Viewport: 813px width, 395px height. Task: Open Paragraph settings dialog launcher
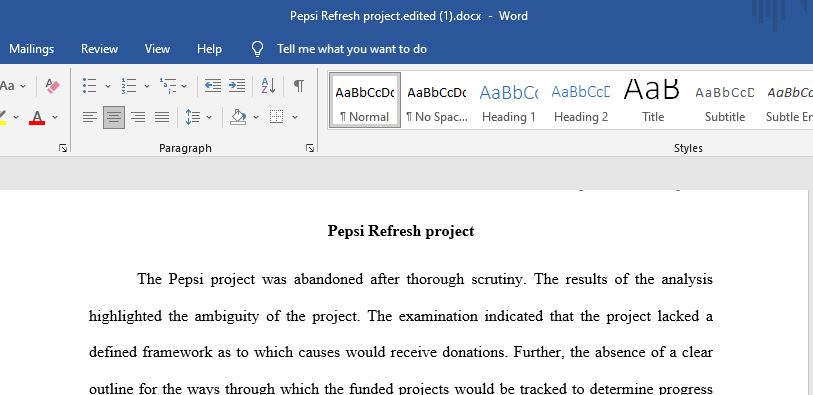(x=310, y=148)
